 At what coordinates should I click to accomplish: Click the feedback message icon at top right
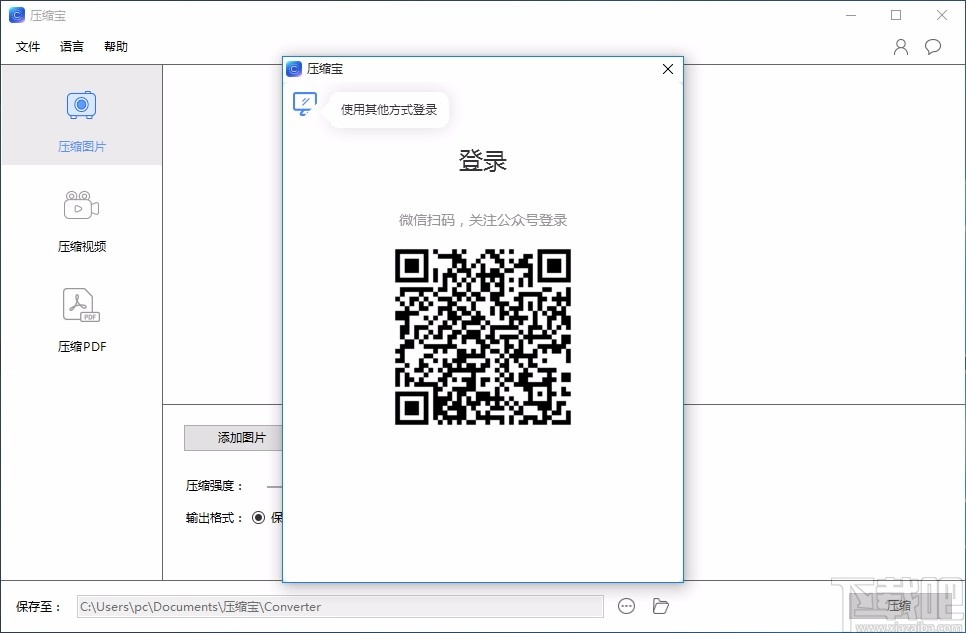(x=933, y=46)
